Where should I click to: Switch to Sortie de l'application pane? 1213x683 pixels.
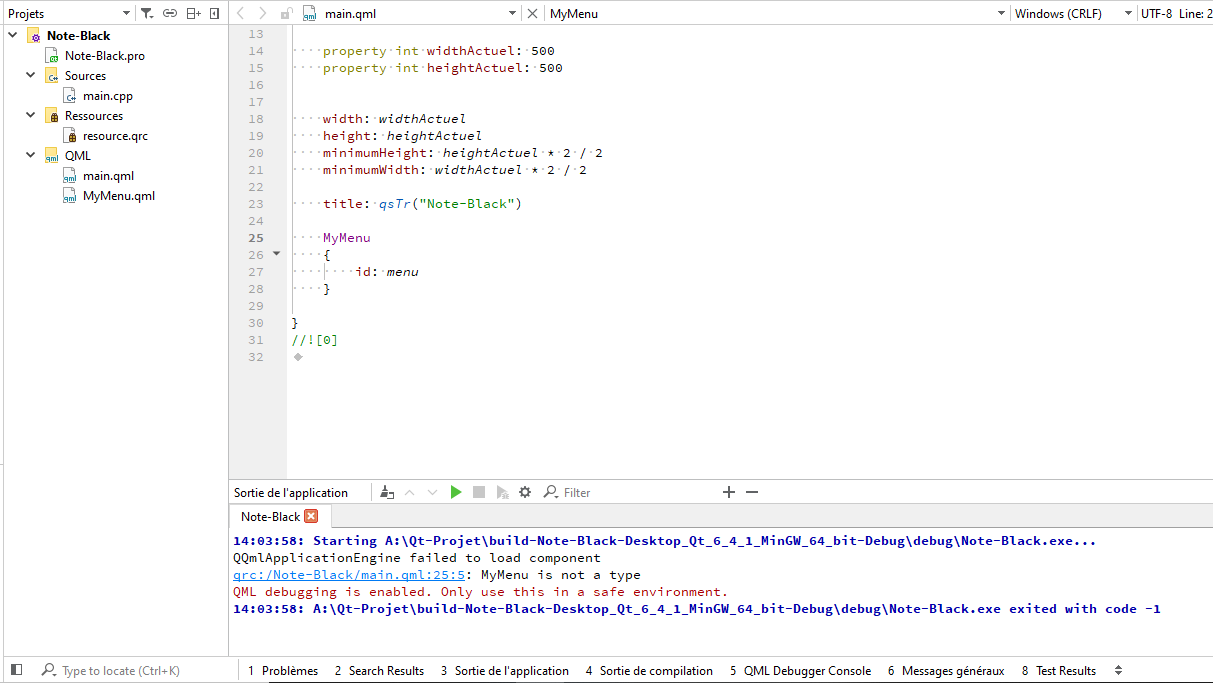pos(505,671)
